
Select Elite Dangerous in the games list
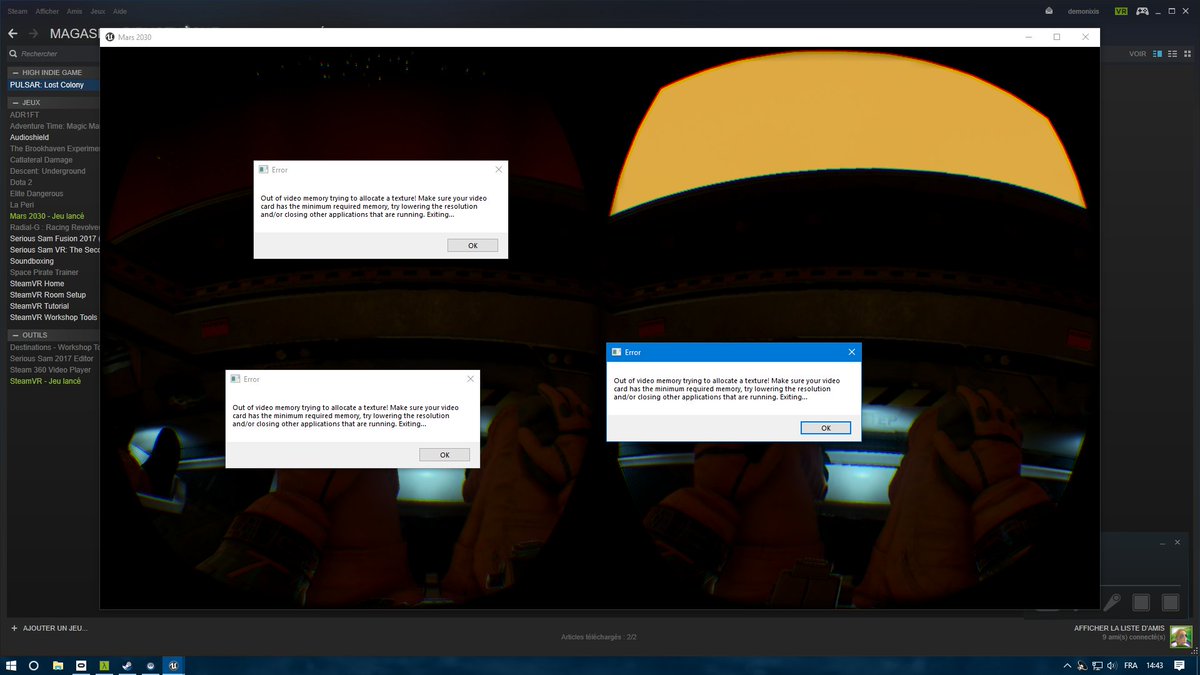[x=37, y=193]
